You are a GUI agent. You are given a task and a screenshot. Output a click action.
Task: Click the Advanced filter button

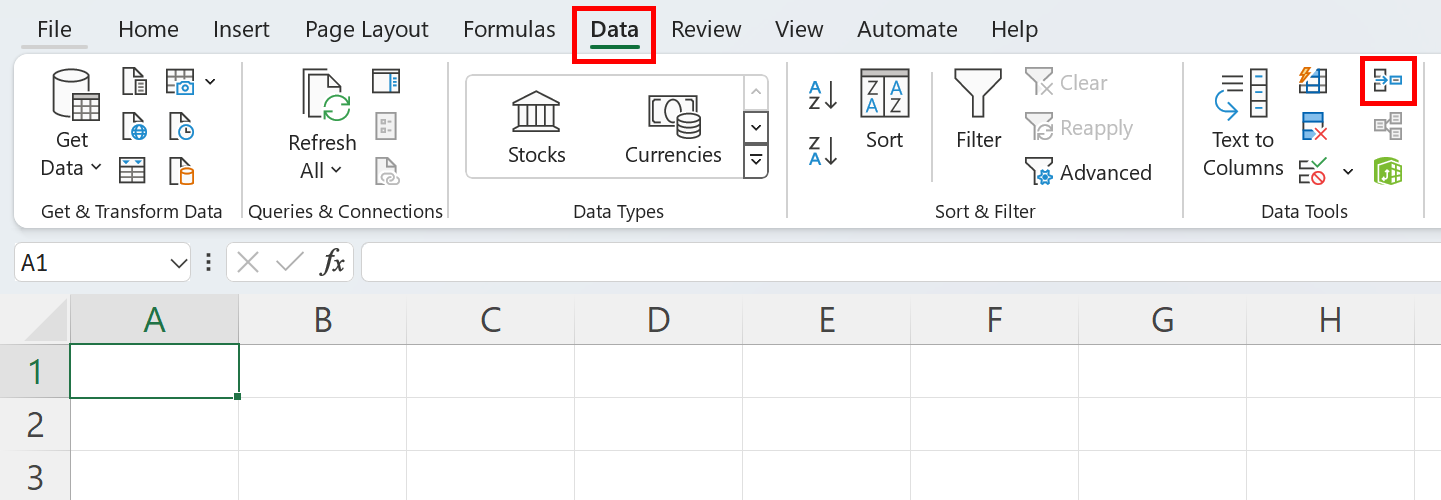click(x=1088, y=173)
